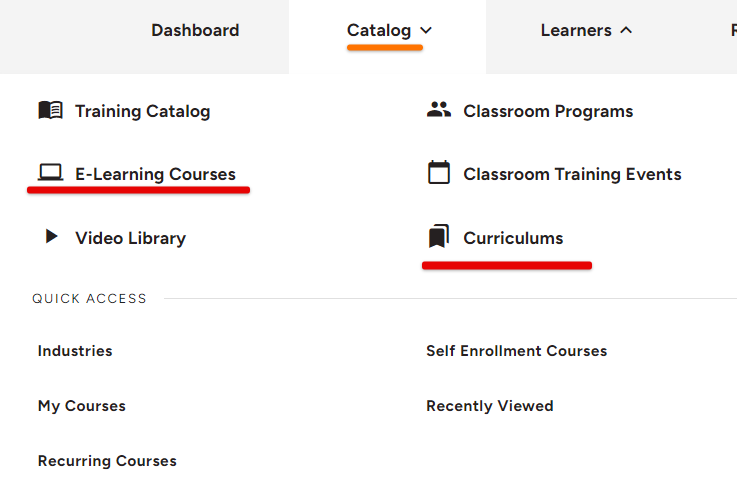Screen dimensions: 737x487
Task: Collapse the Catalog menu chevron
Action: point(427,31)
